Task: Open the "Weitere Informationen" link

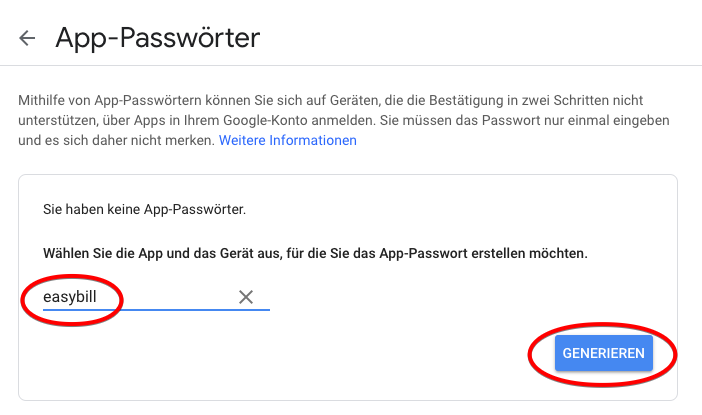Action: tap(288, 141)
